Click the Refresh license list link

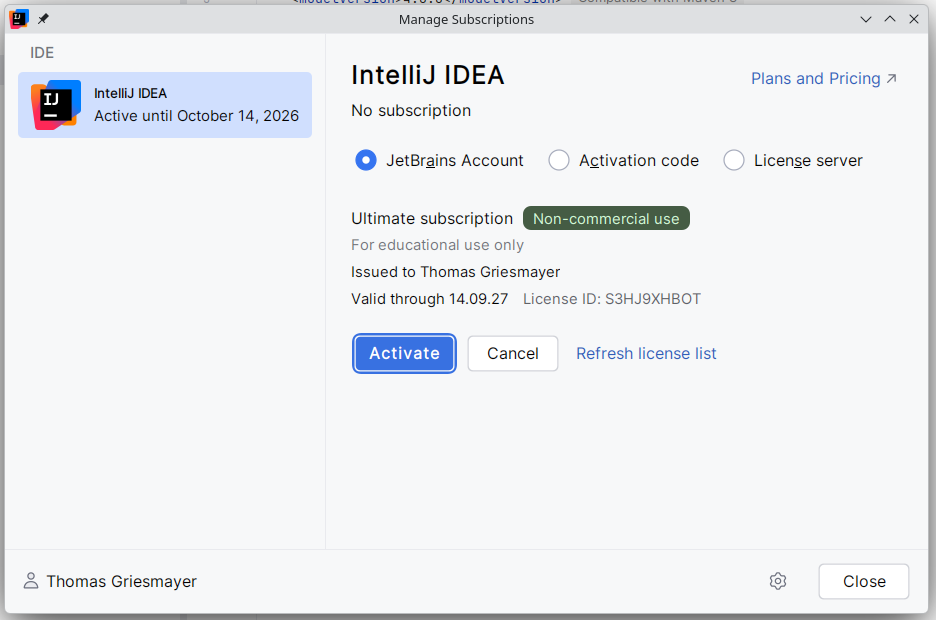tap(646, 353)
